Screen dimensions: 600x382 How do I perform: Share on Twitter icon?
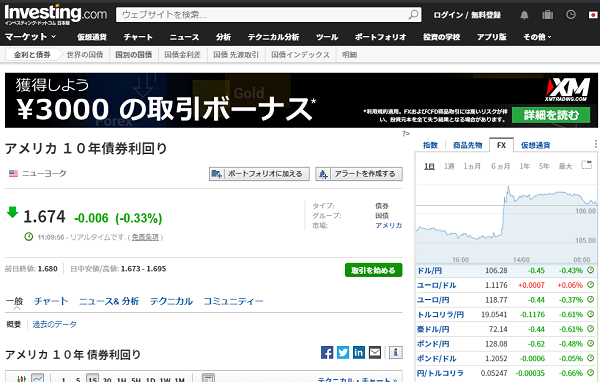coord(343,352)
